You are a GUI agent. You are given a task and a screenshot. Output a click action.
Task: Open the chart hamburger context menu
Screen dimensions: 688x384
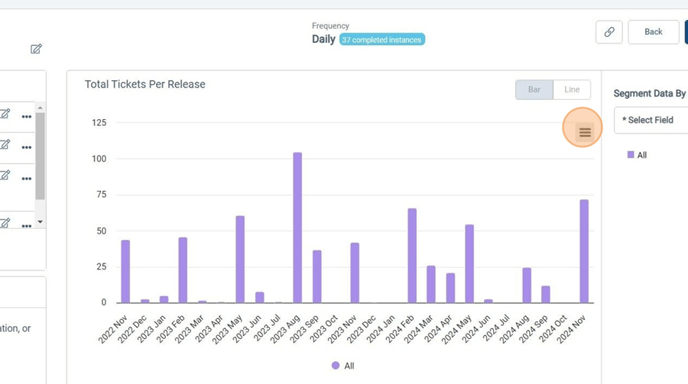(585, 132)
